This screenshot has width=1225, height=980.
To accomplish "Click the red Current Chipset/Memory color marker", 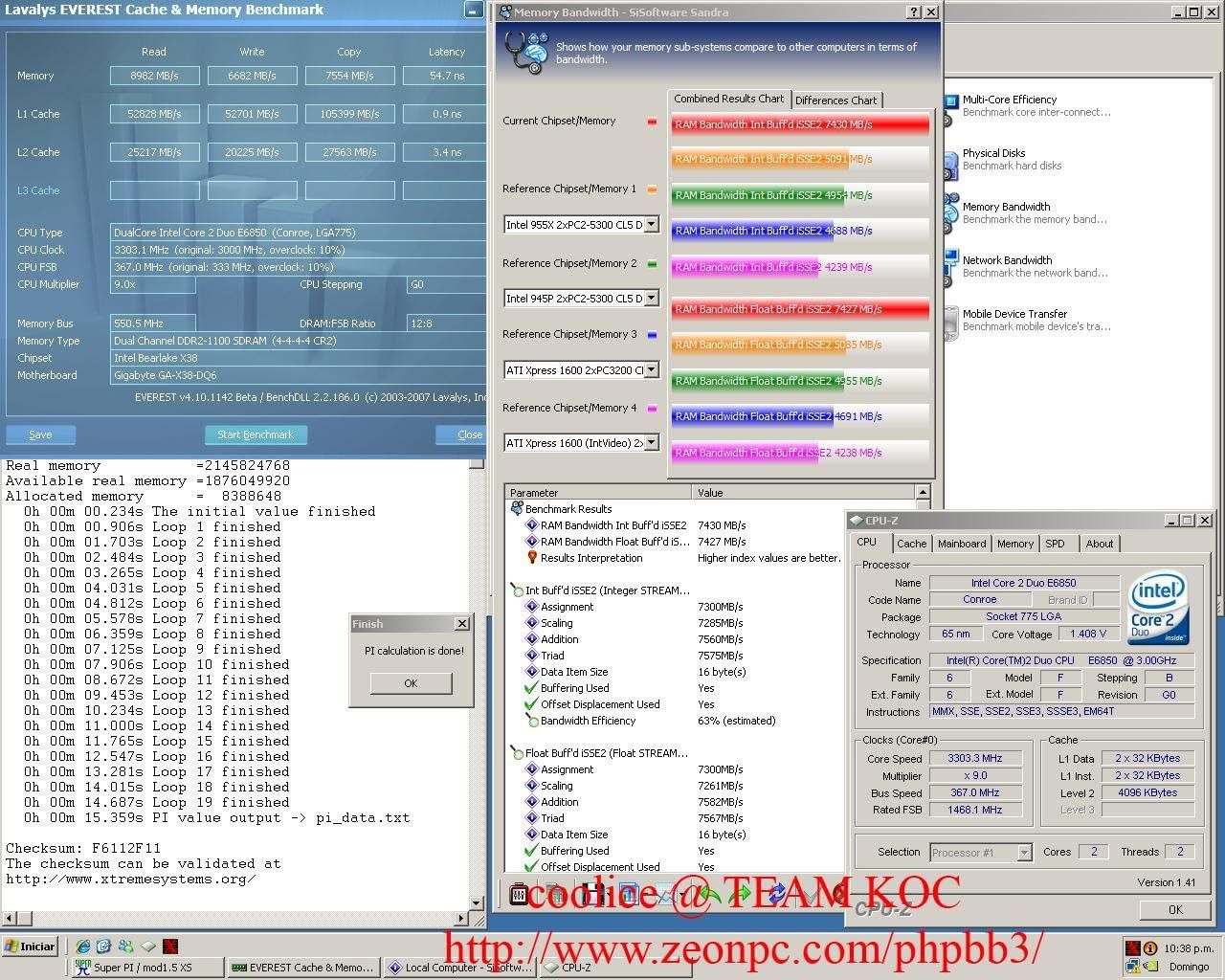I will 652,122.
